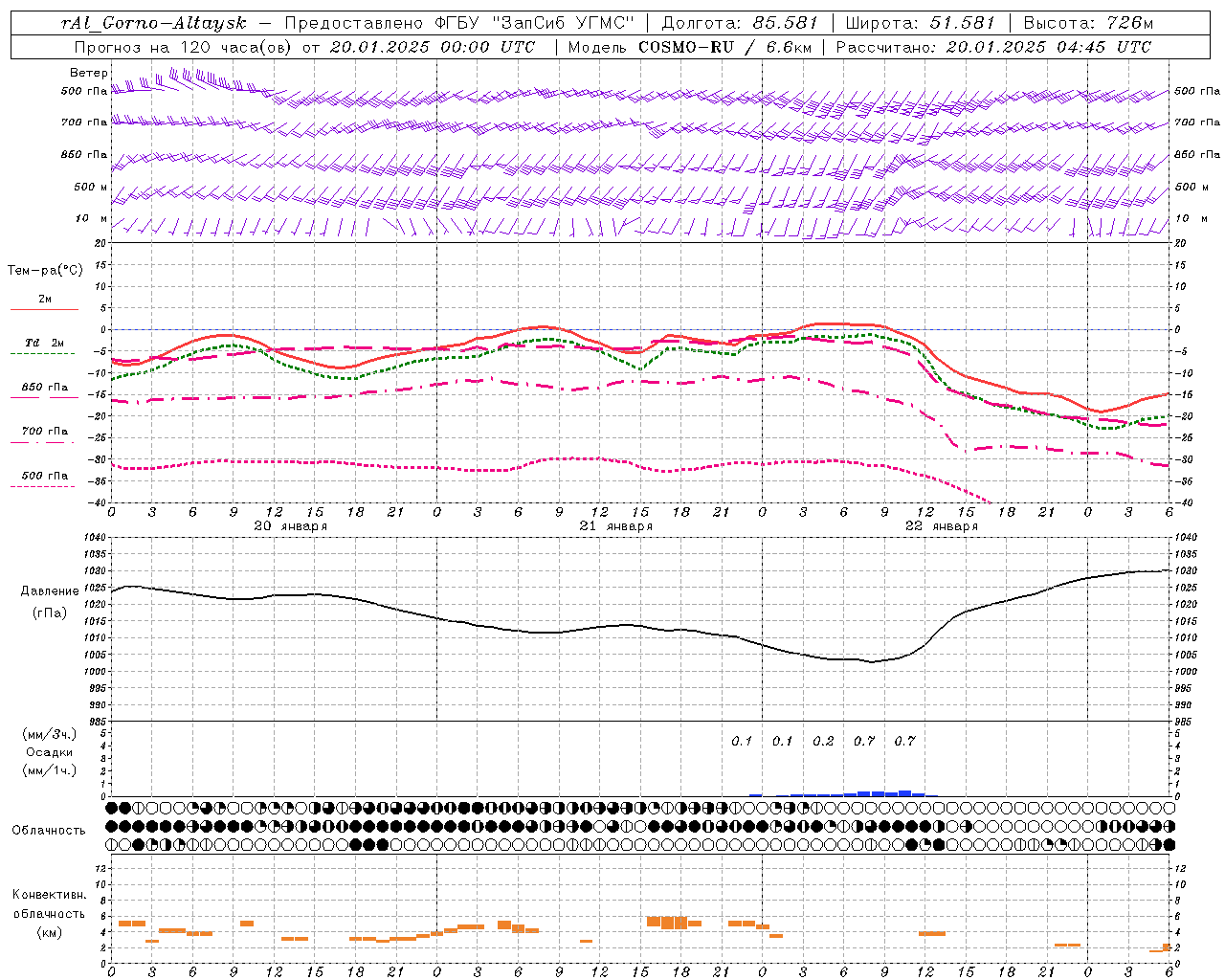Image resolution: width=1225 pixels, height=980 pixels.
Task: Click the Широта: 51.581 field
Action: tap(920, 23)
